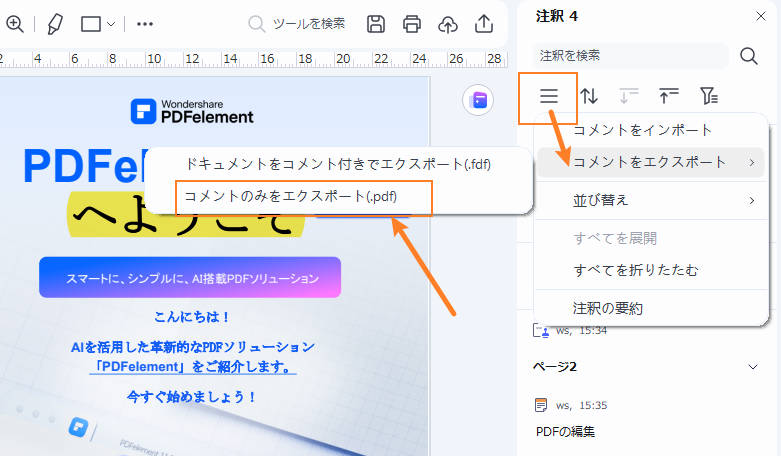Click the ページ2 heading
Viewport: 781px width, 456px height.
[x=555, y=367]
